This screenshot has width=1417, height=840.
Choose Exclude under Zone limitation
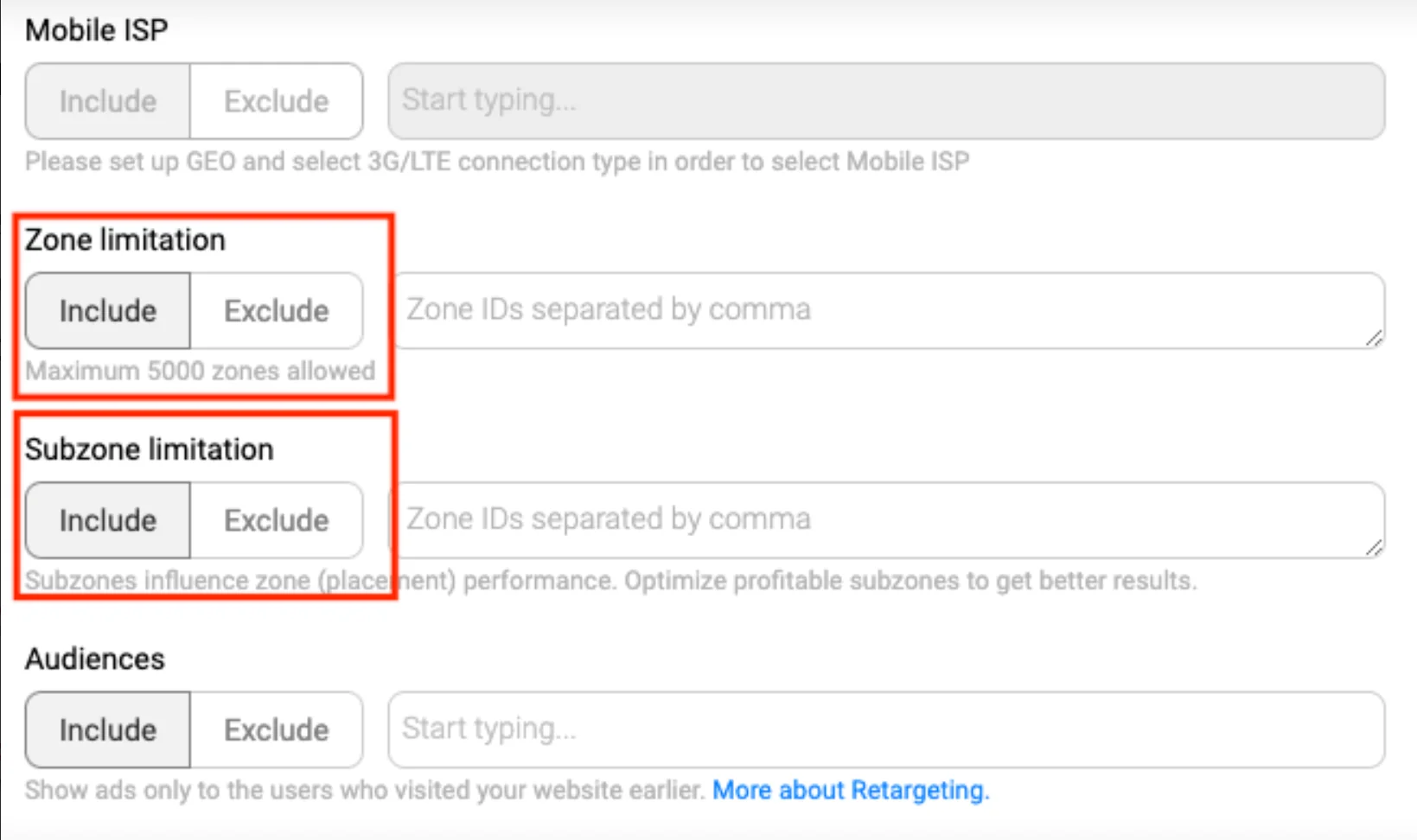point(276,311)
